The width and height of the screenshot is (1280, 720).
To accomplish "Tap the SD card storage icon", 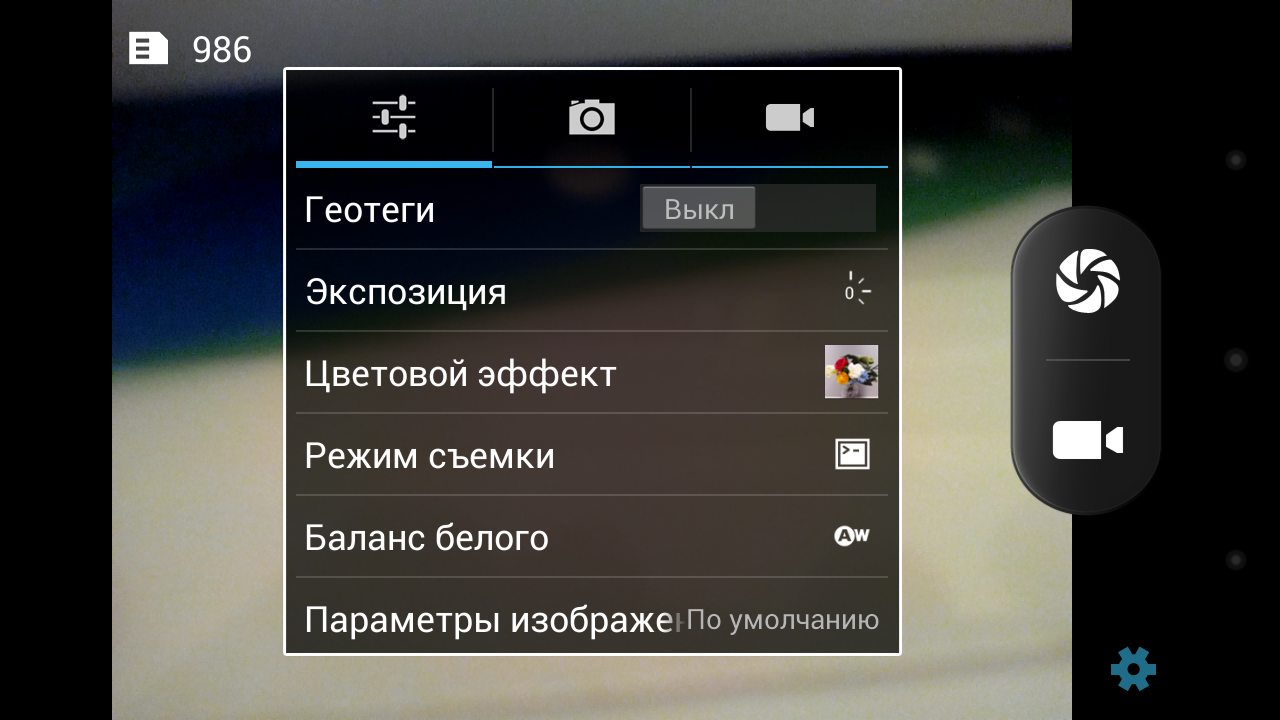I will [x=148, y=48].
